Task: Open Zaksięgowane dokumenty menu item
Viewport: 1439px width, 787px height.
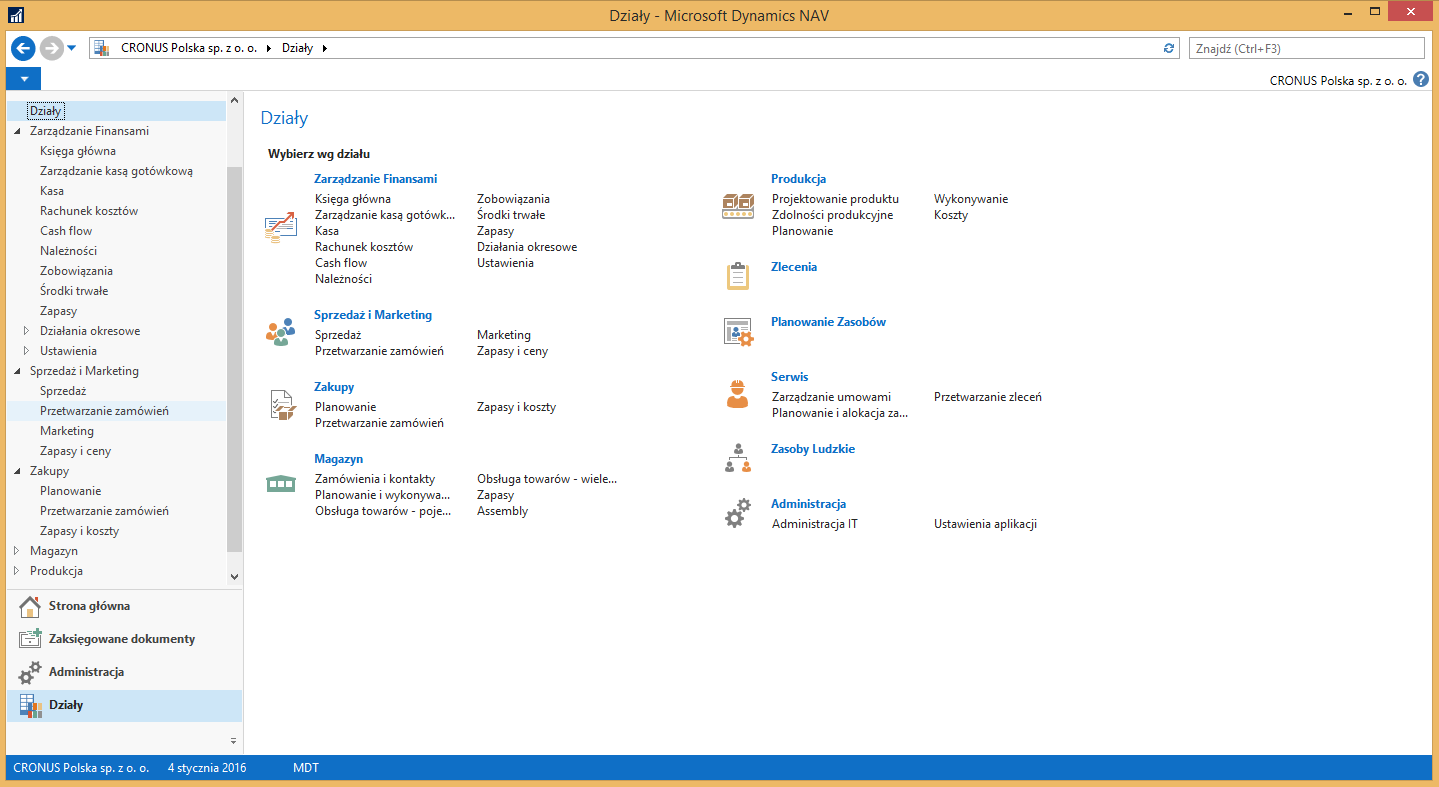Action: tap(124, 639)
